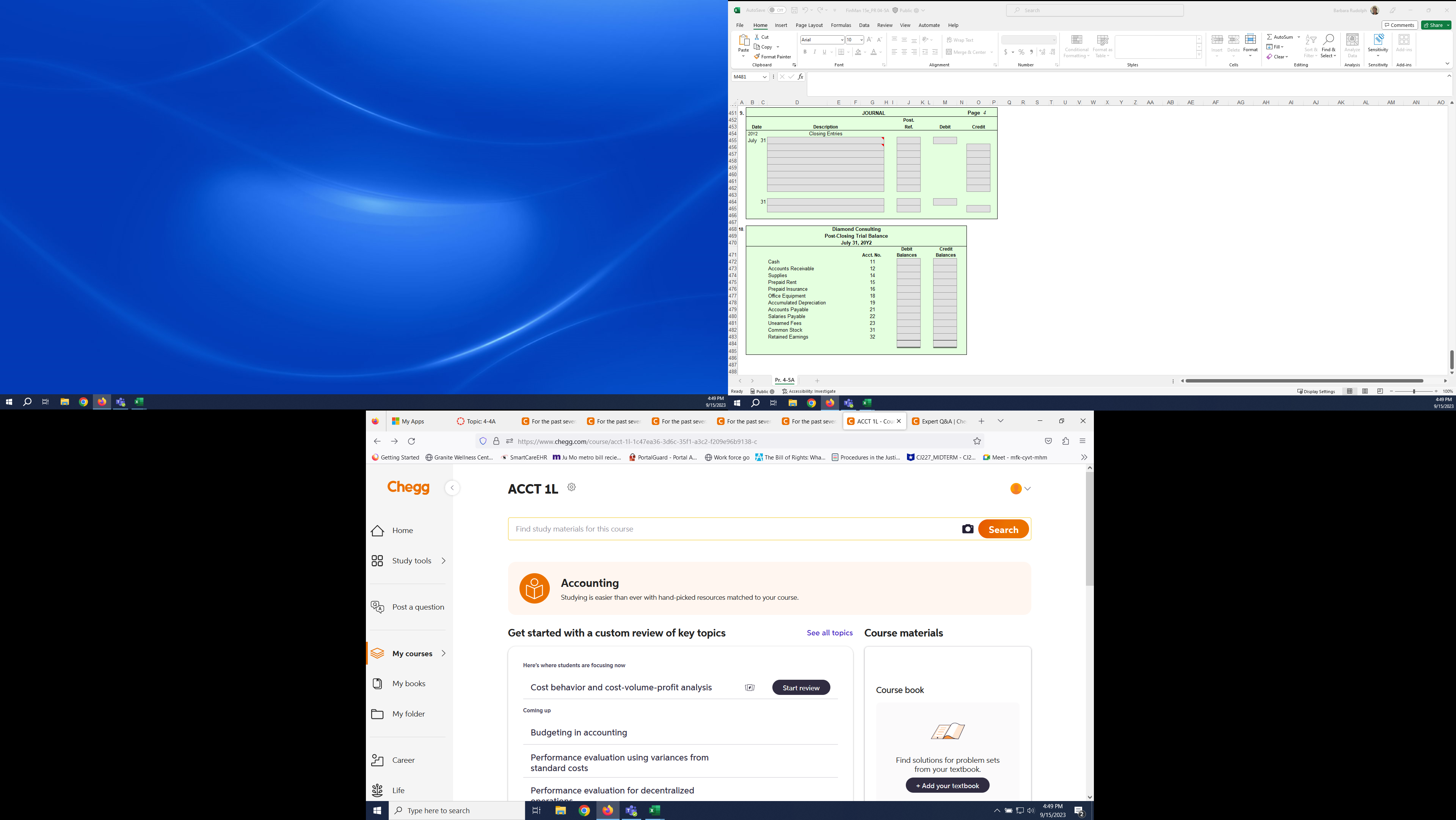Expand the Fill Color dropdown arrow

[x=865, y=52]
